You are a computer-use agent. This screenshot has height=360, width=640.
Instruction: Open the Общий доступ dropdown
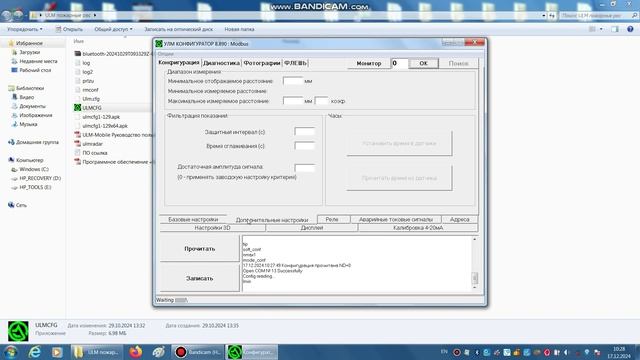[113, 29]
